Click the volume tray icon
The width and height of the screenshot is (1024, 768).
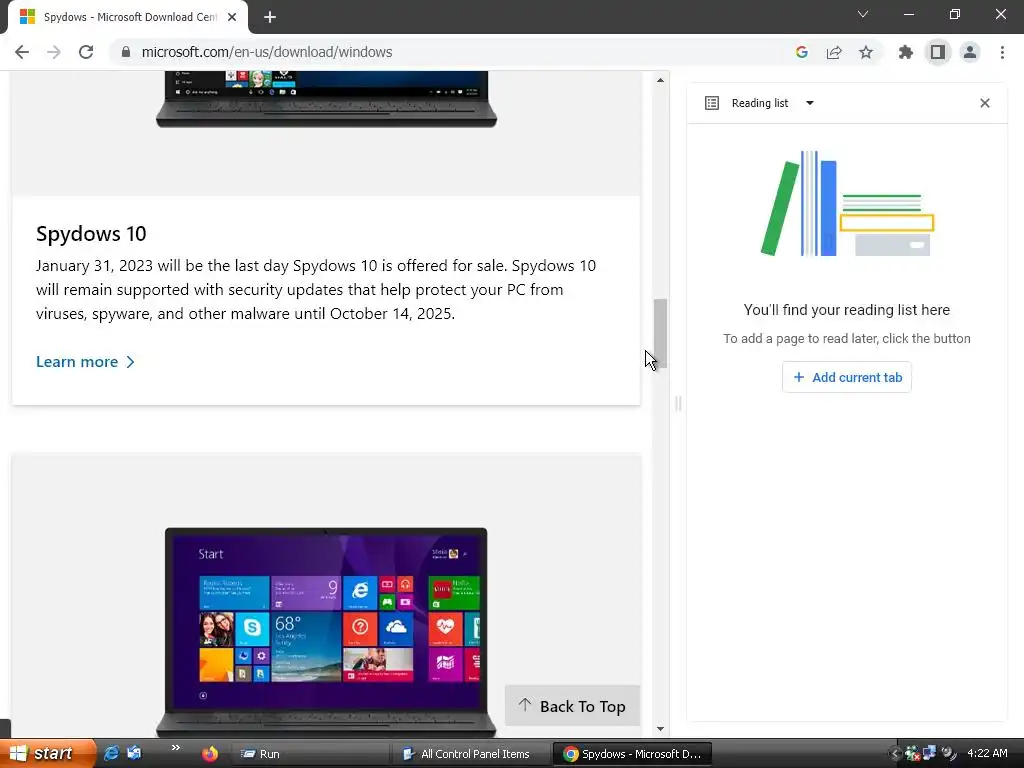coord(949,754)
